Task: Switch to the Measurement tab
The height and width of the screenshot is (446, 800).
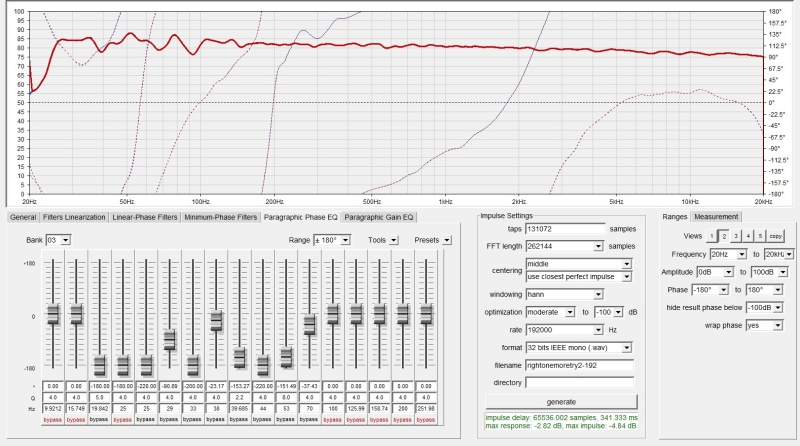Action: [716, 217]
